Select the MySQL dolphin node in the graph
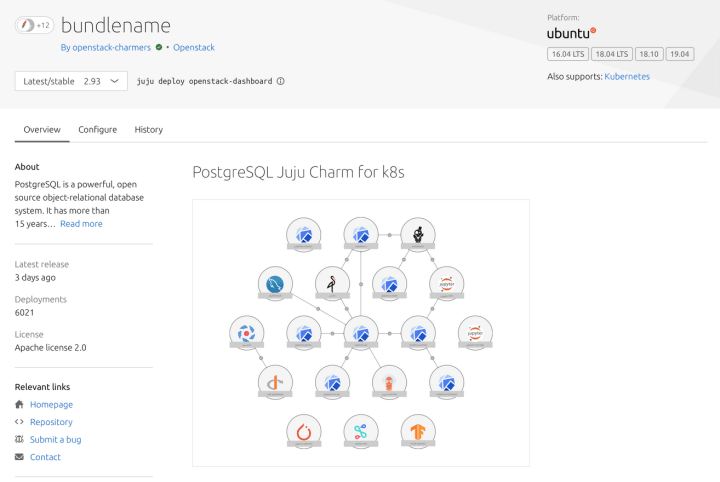Image resolution: width=720 pixels, height=482 pixels. click(x=275, y=283)
